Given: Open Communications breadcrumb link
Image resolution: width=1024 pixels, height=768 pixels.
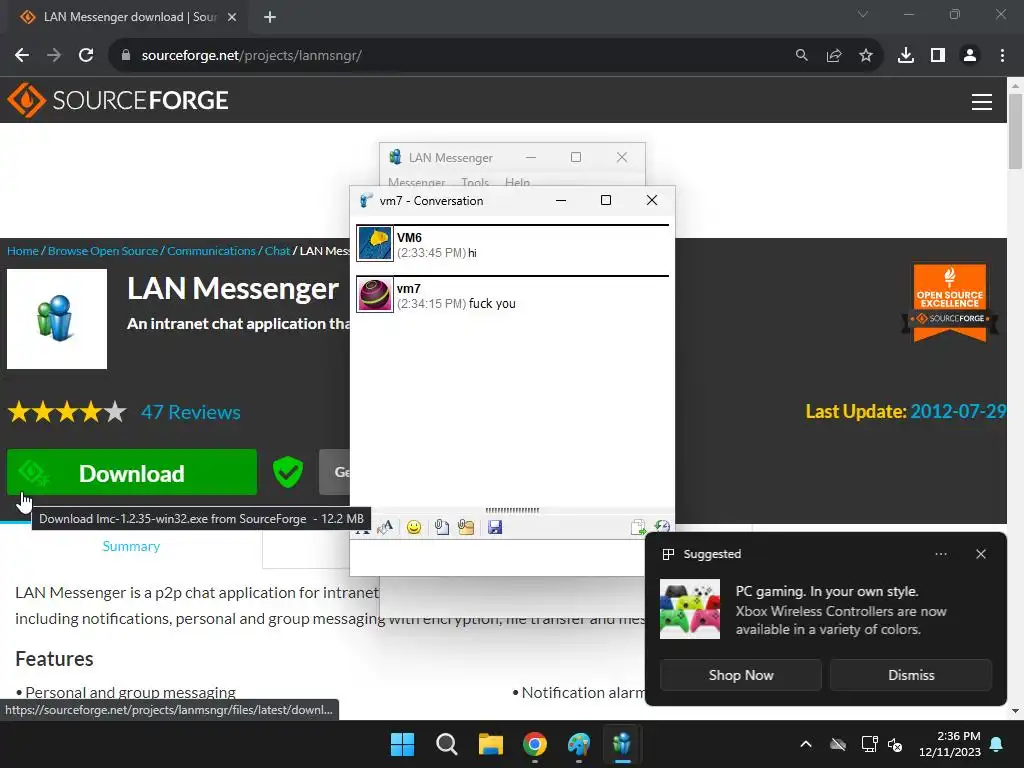Looking at the screenshot, I should pos(211,251).
